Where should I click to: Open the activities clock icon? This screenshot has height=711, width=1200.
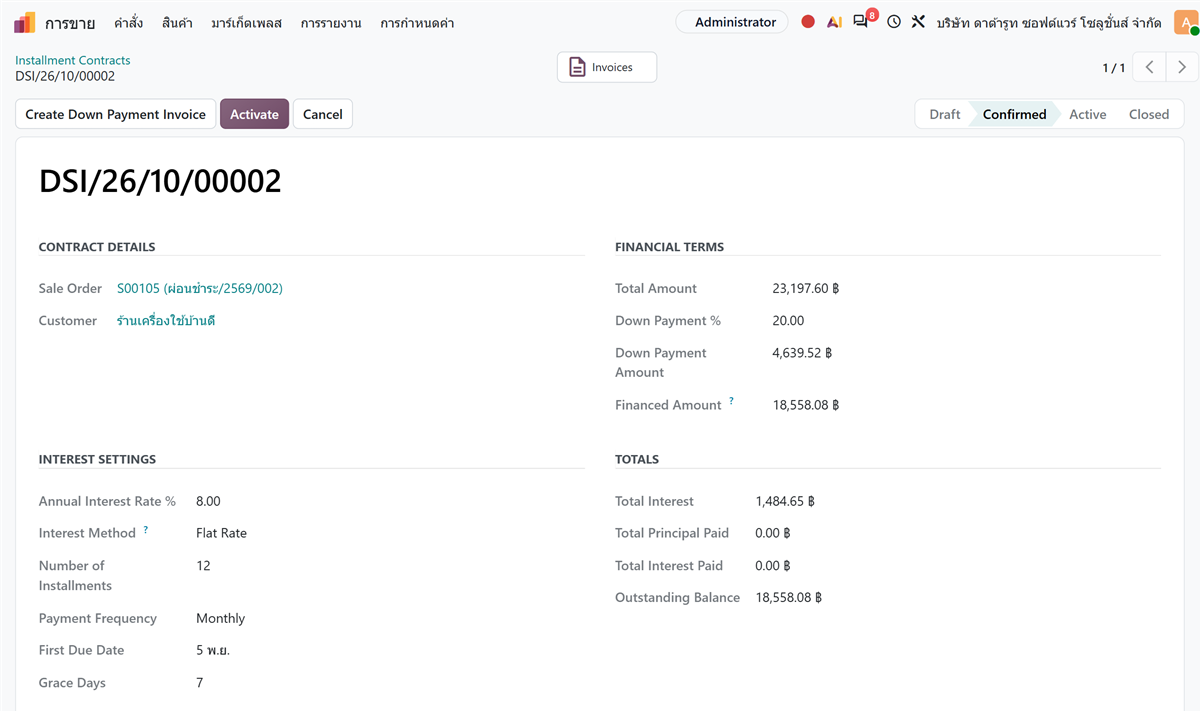pos(894,22)
